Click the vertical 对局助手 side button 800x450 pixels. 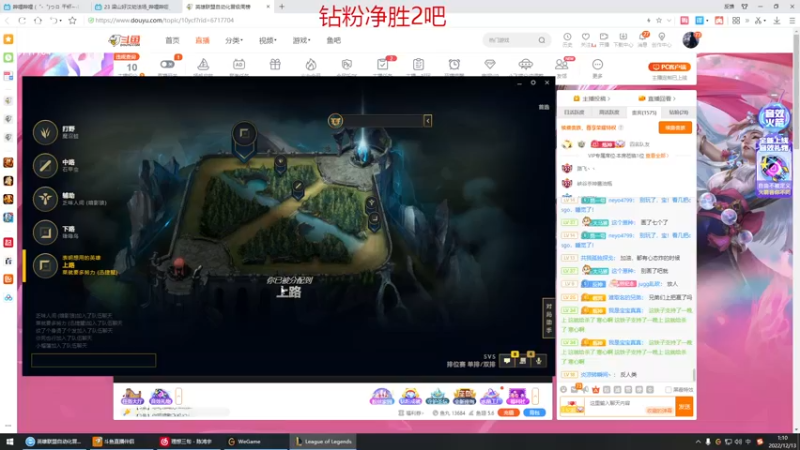click(x=548, y=318)
